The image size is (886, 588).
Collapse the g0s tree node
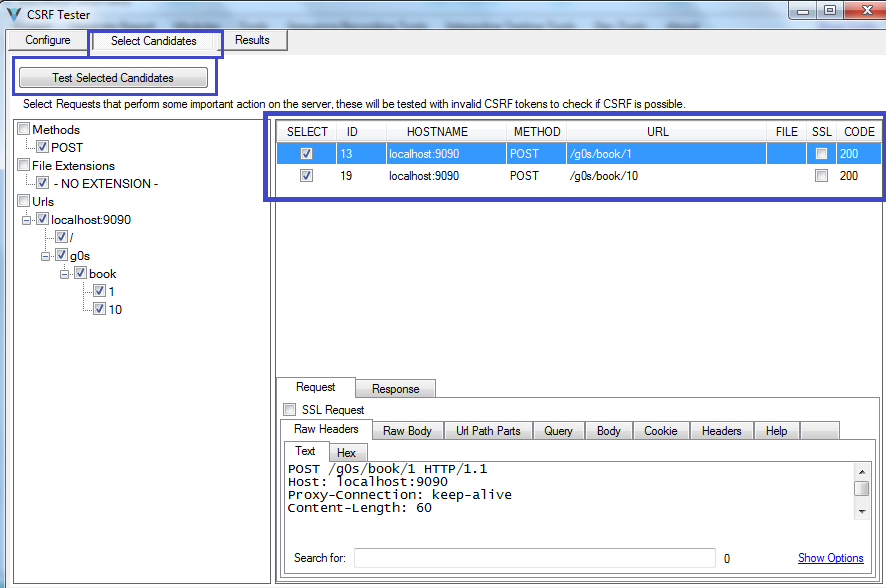(46, 255)
